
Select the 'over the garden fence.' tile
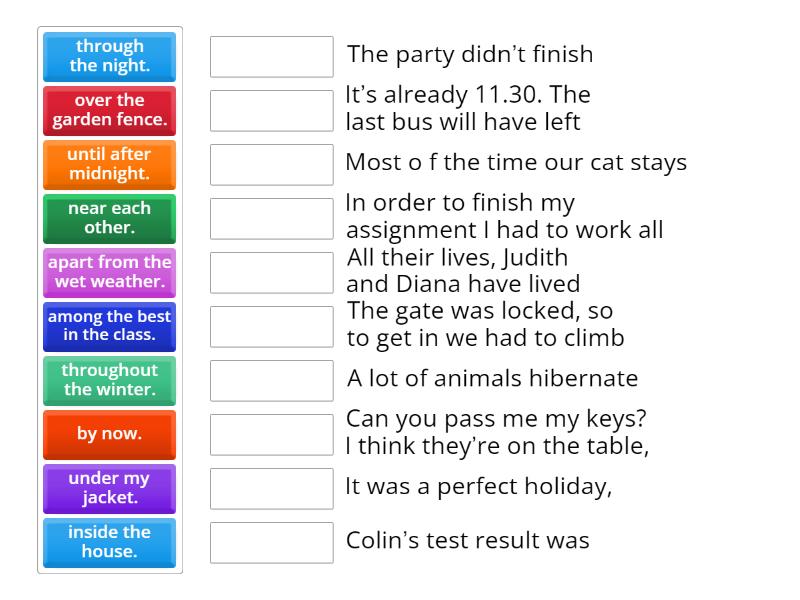[110, 110]
